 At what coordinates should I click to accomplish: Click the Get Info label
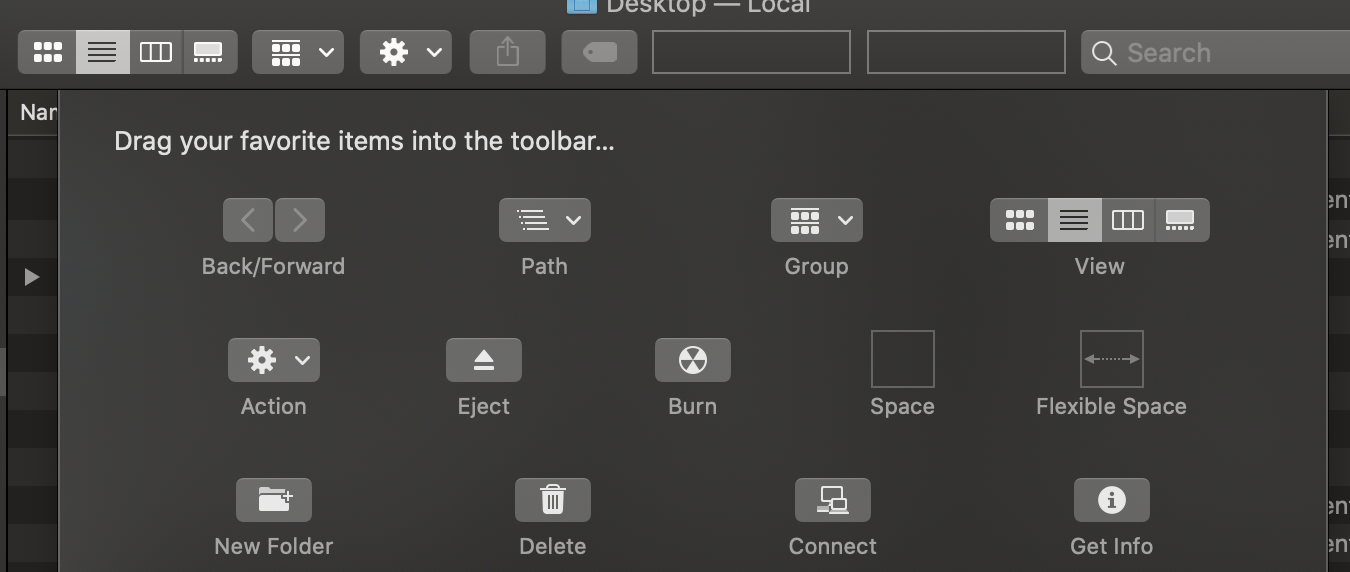click(1111, 546)
